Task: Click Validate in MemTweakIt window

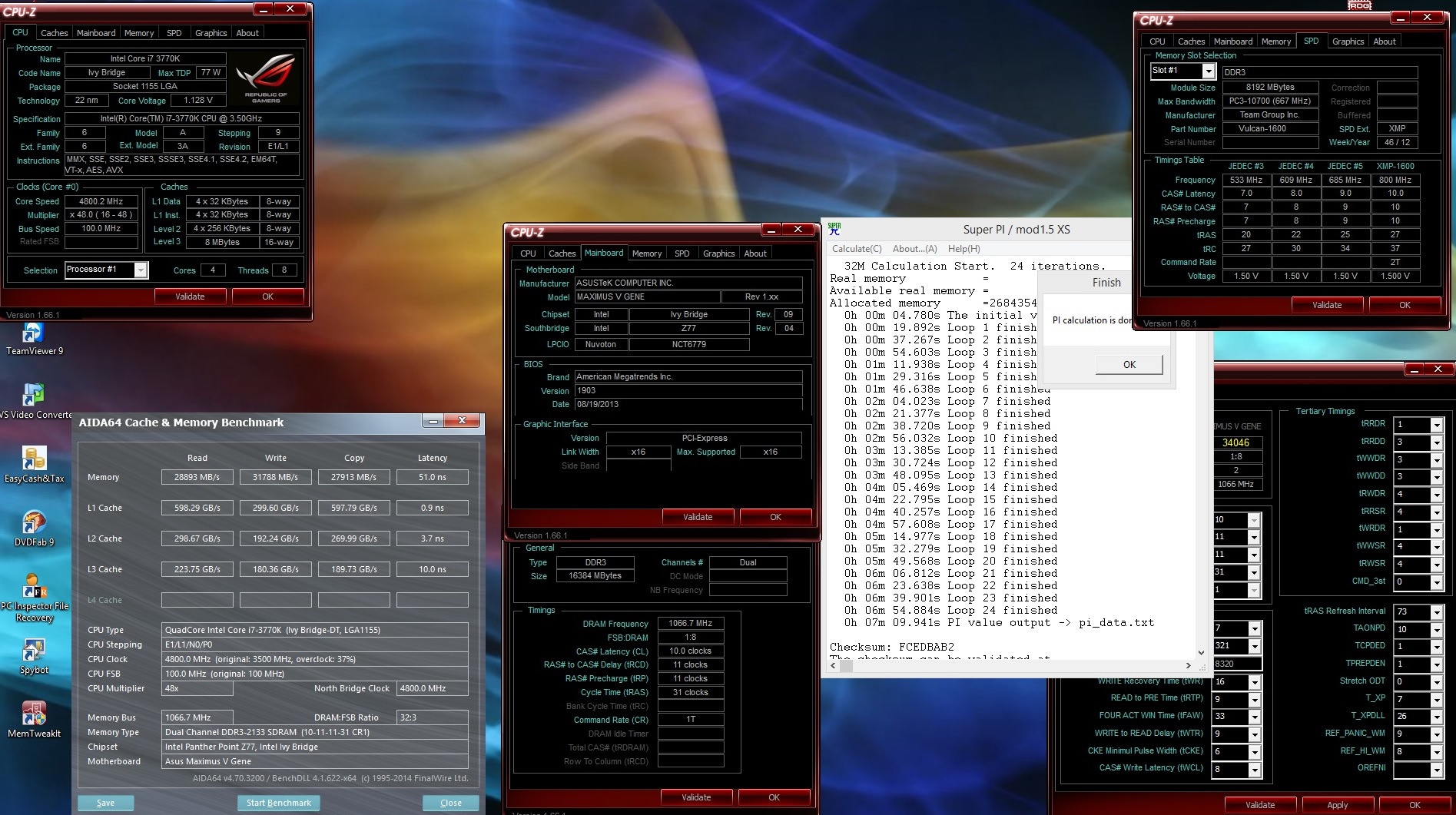Action: pos(1259,805)
